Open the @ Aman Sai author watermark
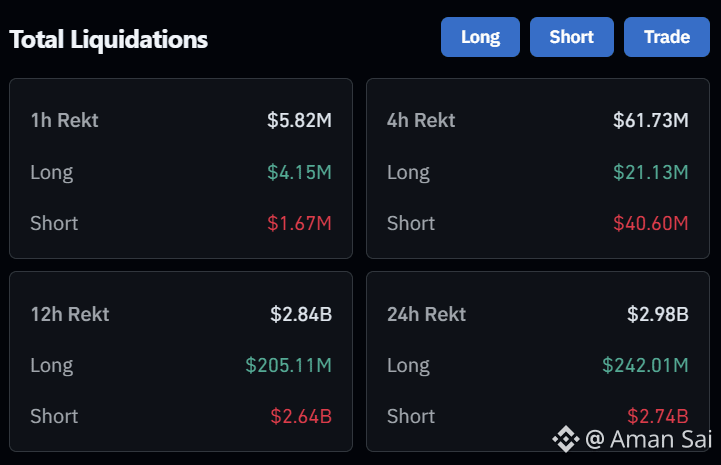The image size is (721, 465). tap(648, 439)
